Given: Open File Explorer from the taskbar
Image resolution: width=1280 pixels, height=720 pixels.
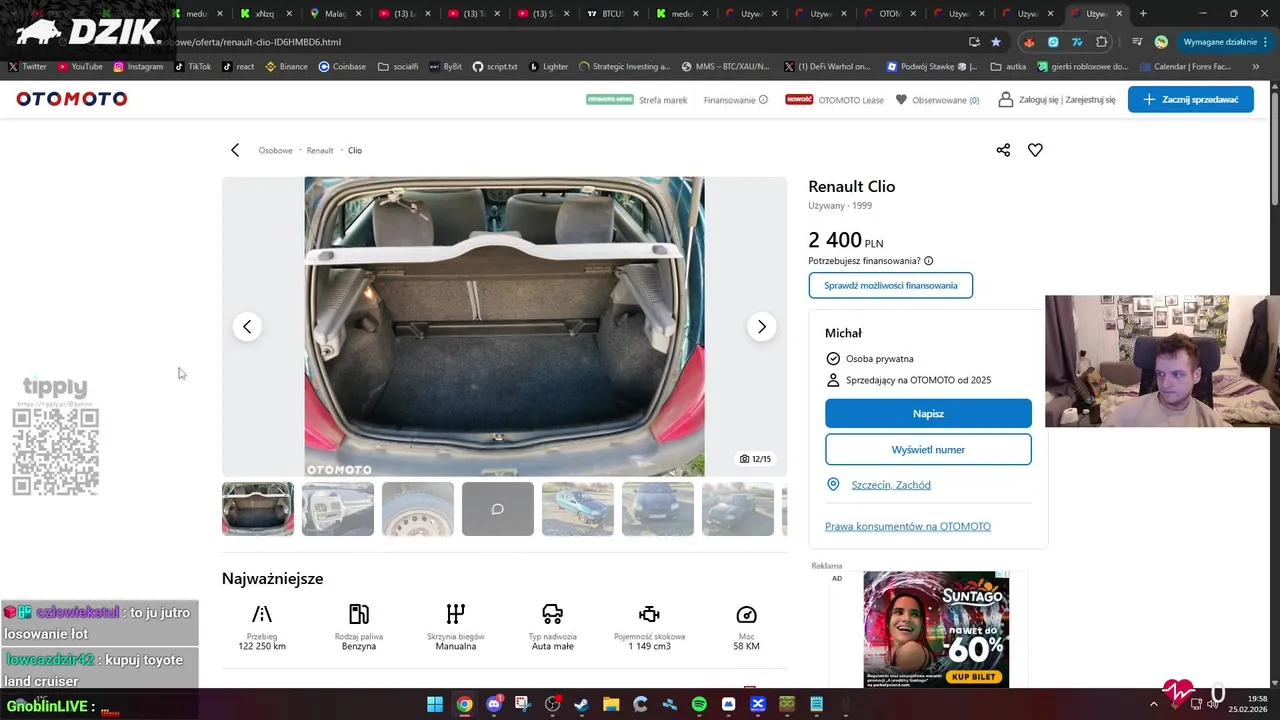Looking at the screenshot, I should coord(611,704).
